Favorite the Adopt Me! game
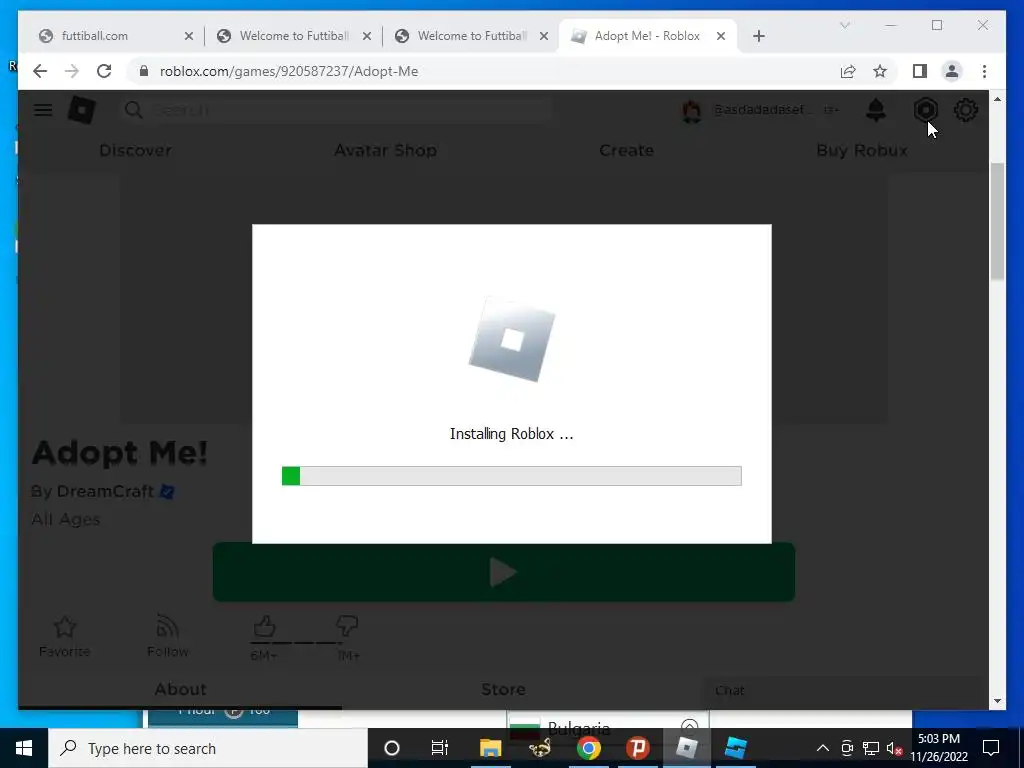Screen dimensions: 1024x768 [65, 635]
